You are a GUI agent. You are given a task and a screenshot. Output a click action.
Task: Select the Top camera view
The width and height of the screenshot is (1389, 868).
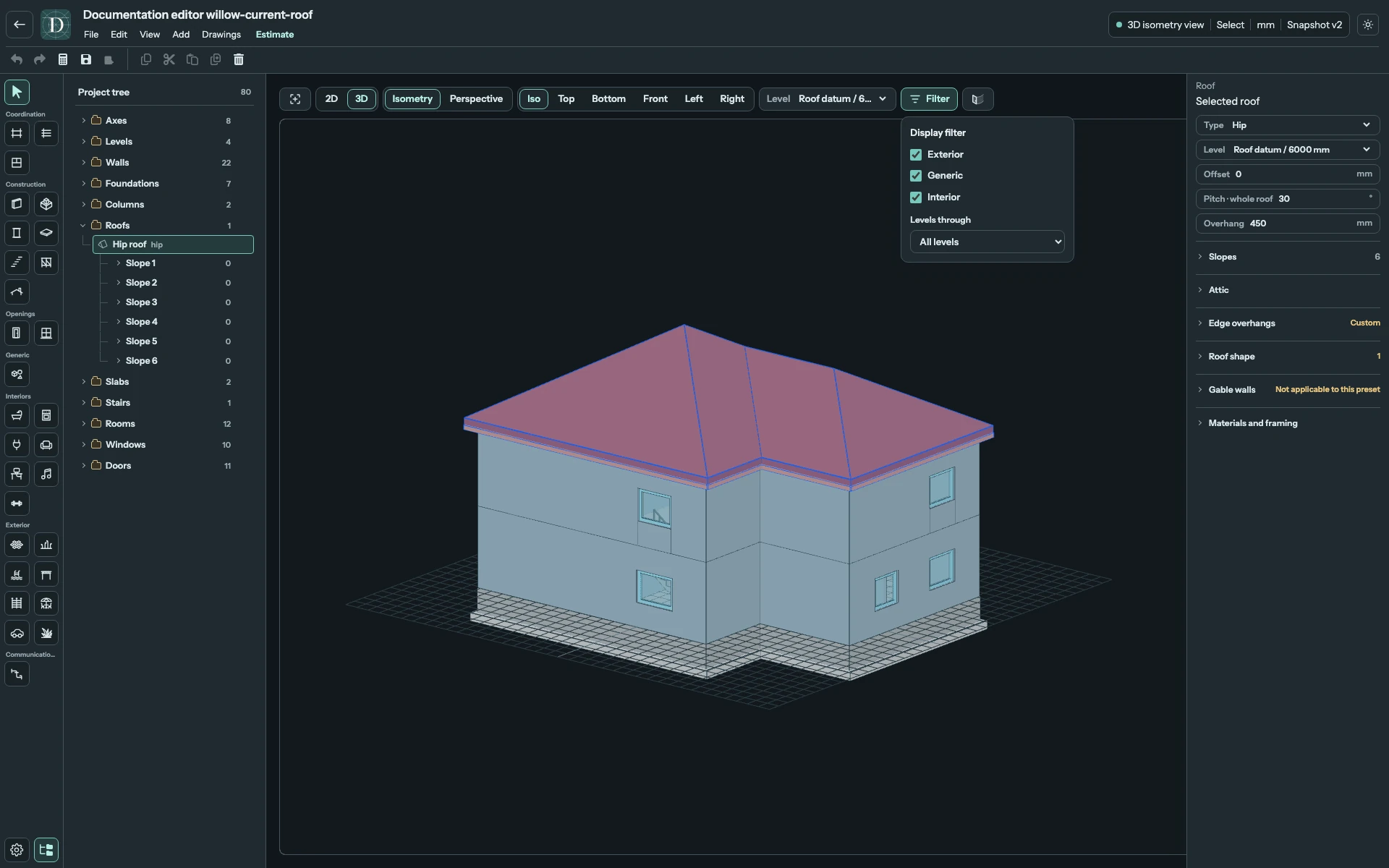coord(566,99)
